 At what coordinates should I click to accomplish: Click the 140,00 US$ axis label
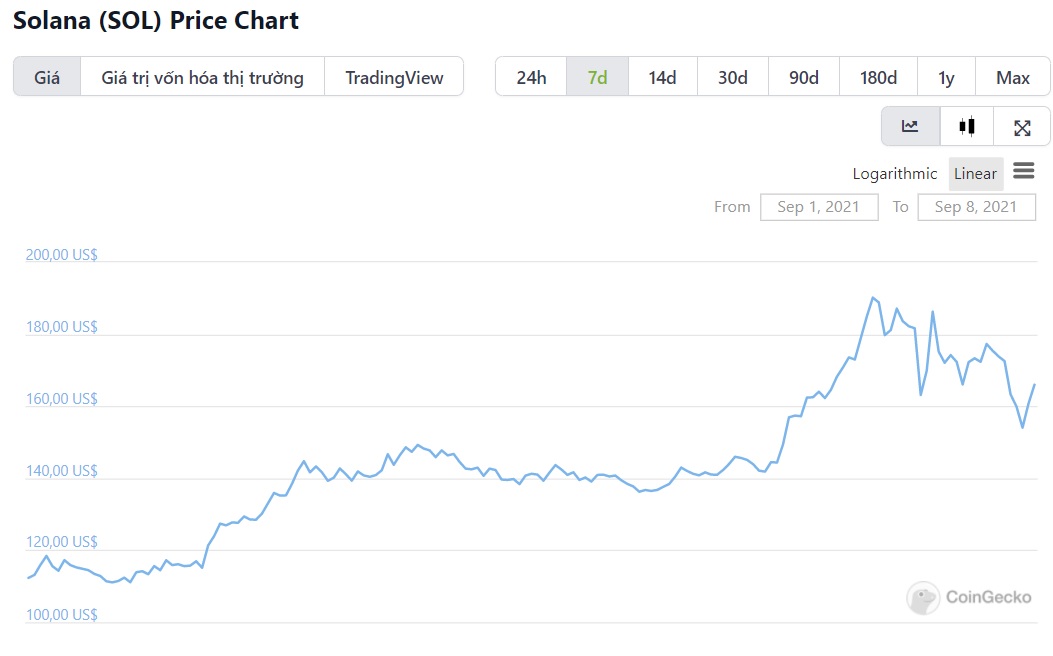coord(62,471)
